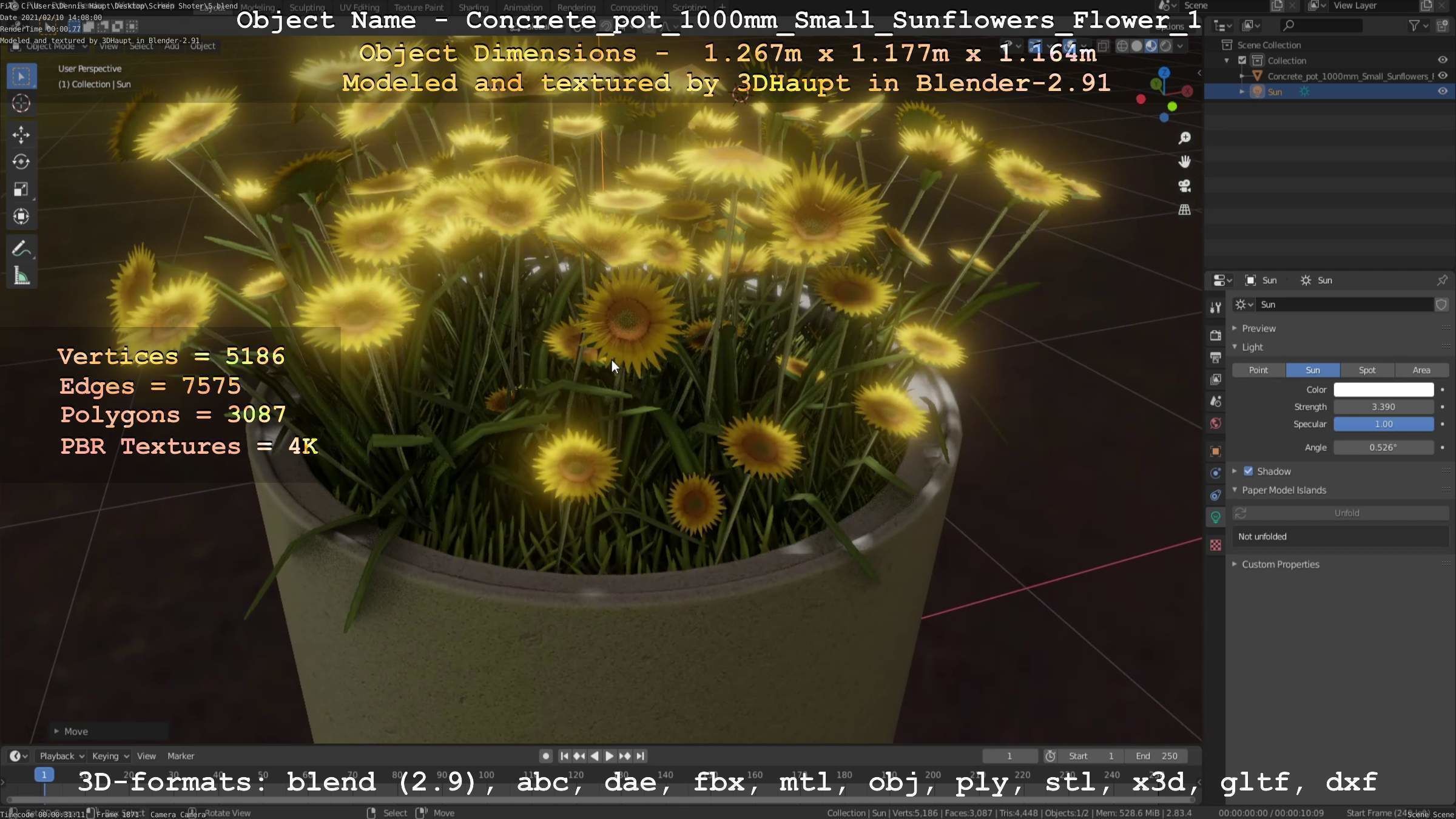Click the pan view hand icon
The height and width of the screenshot is (819, 1456).
1184,162
